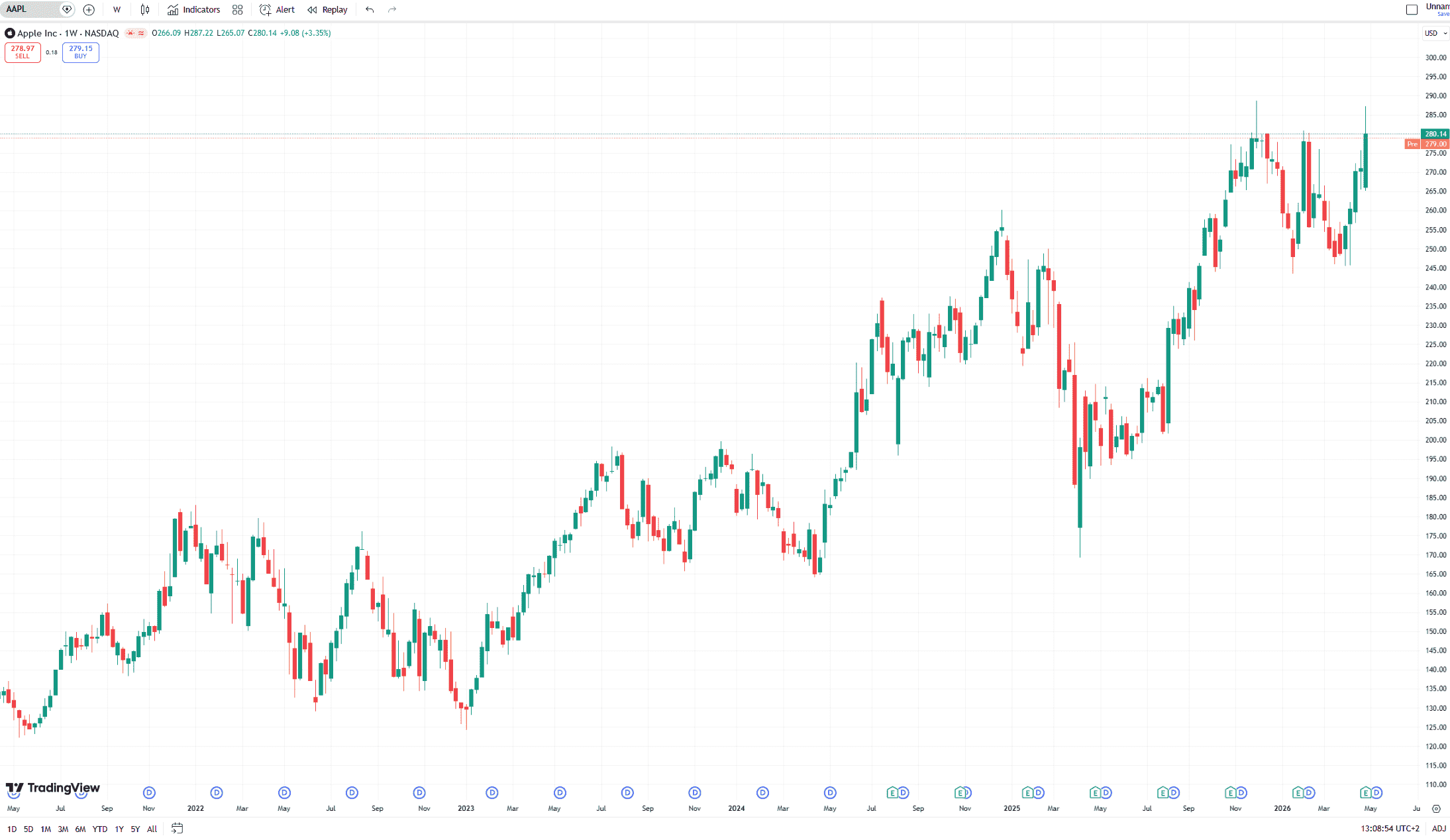Open the Indicators dialog
Image resolution: width=1450 pixels, height=840 pixels.
[x=194, y=9]
